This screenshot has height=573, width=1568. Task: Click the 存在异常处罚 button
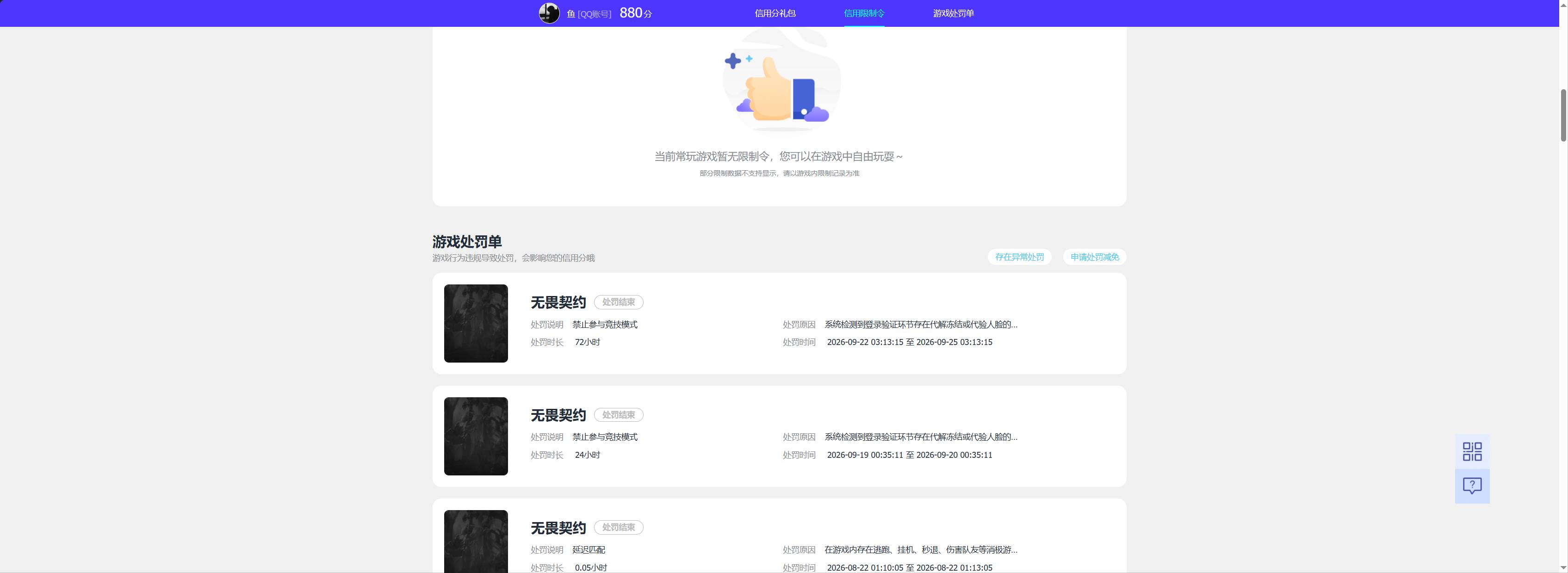[x=1019, y=257]
